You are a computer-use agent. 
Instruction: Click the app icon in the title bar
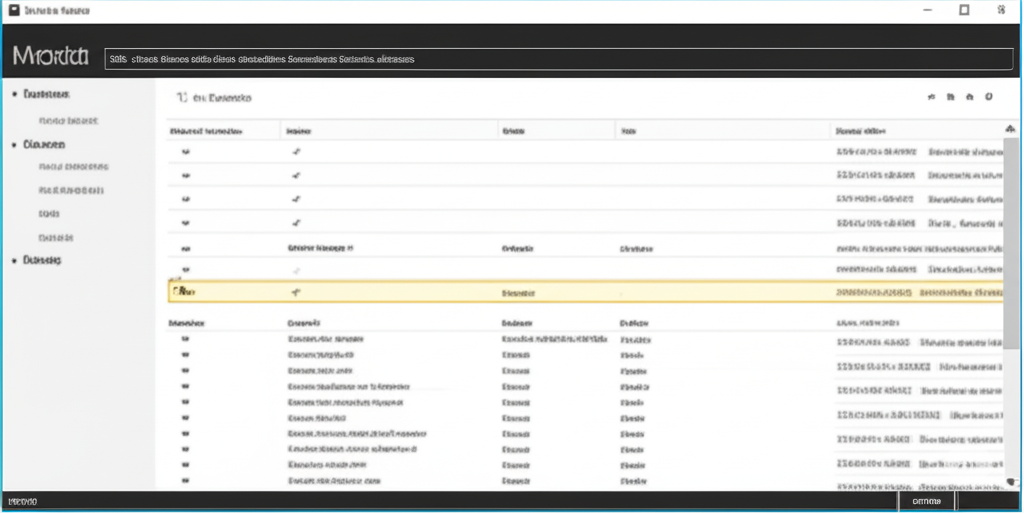click(x=14, y=10)
